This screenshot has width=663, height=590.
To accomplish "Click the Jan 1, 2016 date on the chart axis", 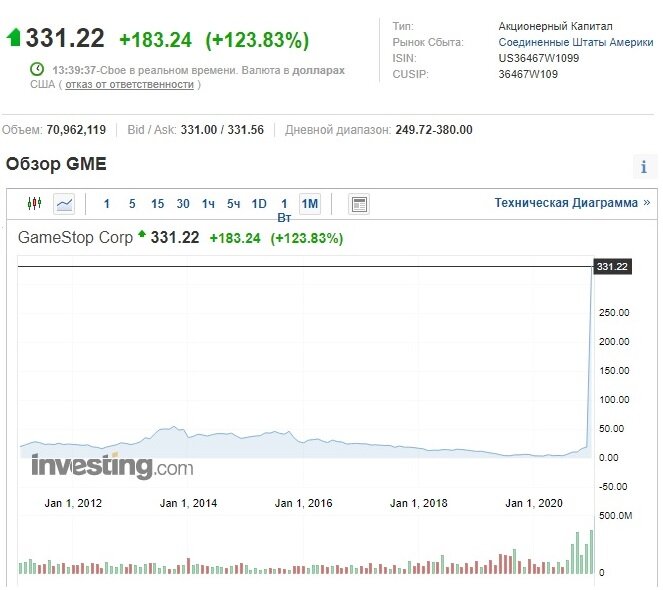I will tap(304, 503).
